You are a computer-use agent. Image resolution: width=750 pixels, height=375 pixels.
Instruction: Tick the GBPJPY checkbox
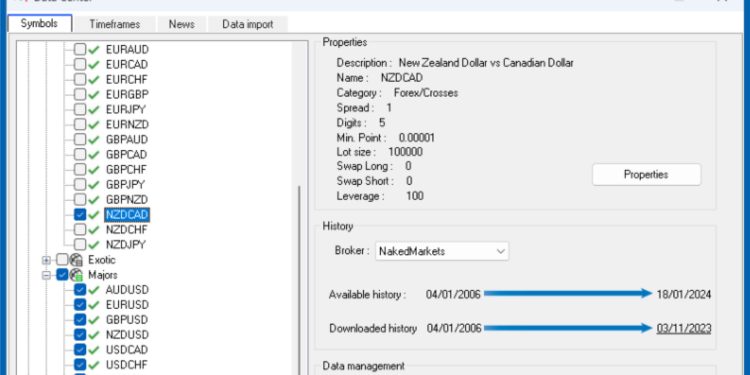click(x=80, y=185)
